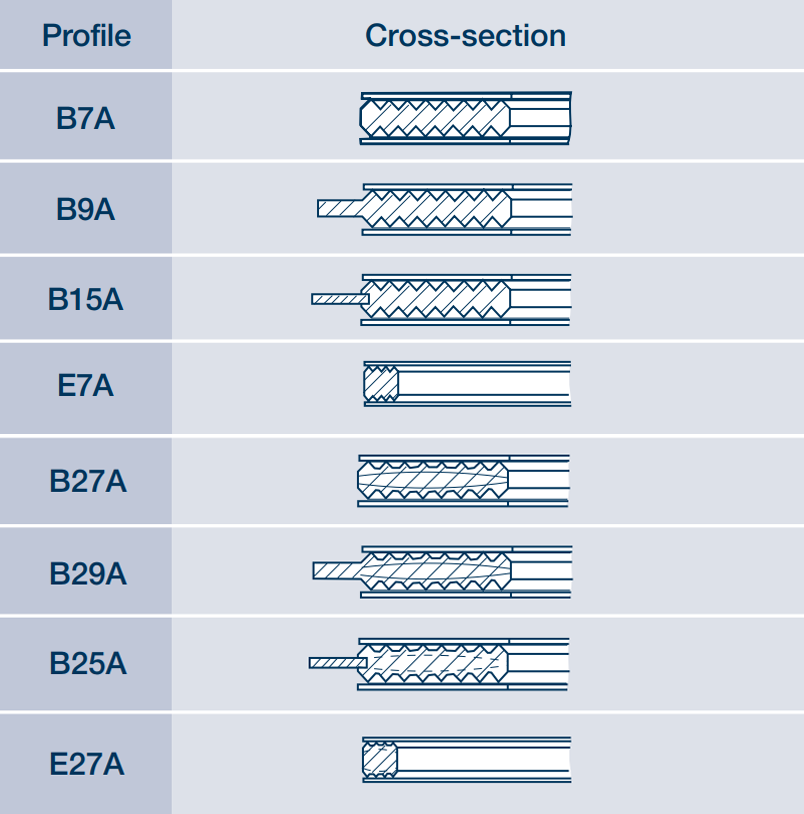Click the B29A profile label
Screen dimensions: 804x814
[87, 575]
